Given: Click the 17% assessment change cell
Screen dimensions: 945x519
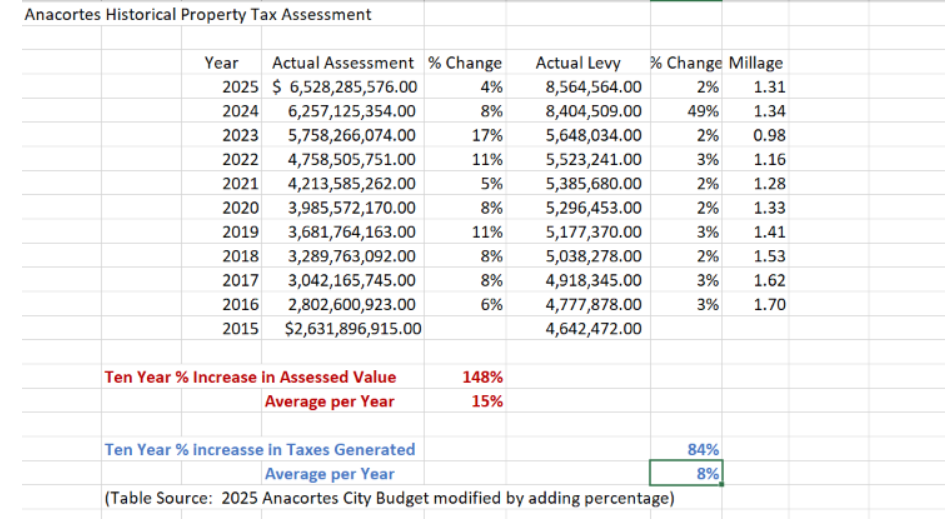Looking at the screenshot, I should coord(487,135).
